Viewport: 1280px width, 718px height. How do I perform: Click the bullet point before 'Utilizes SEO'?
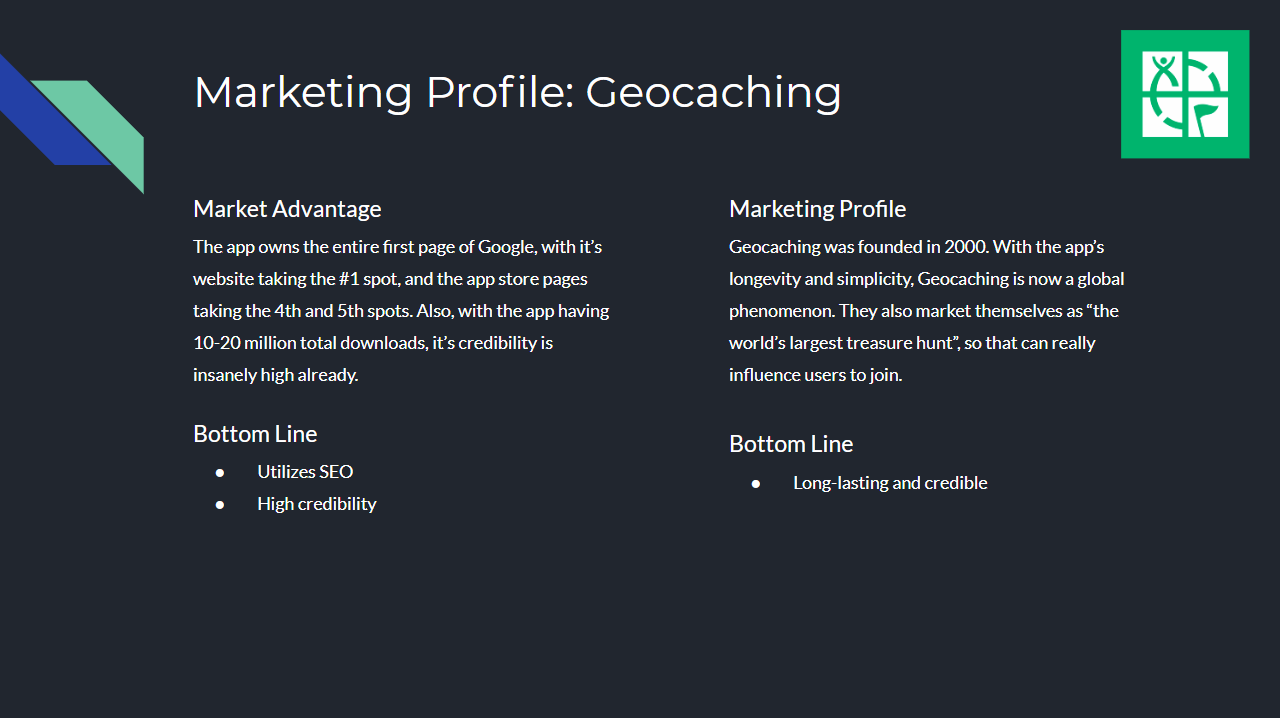pyautogui.click(x=220, y=473)
